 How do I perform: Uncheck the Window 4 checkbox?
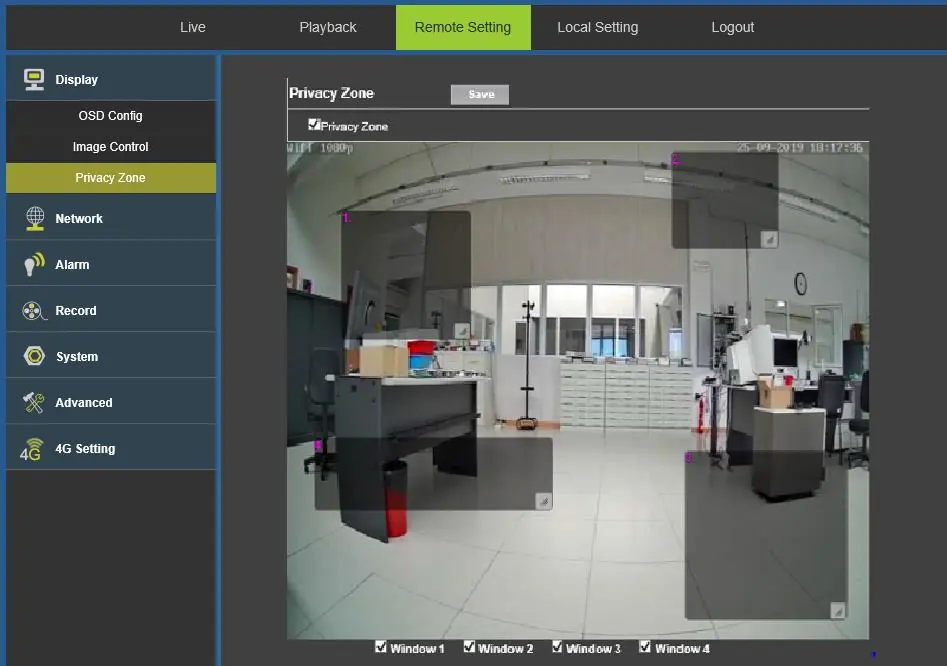pyautogui.click(x=645, y=647)
